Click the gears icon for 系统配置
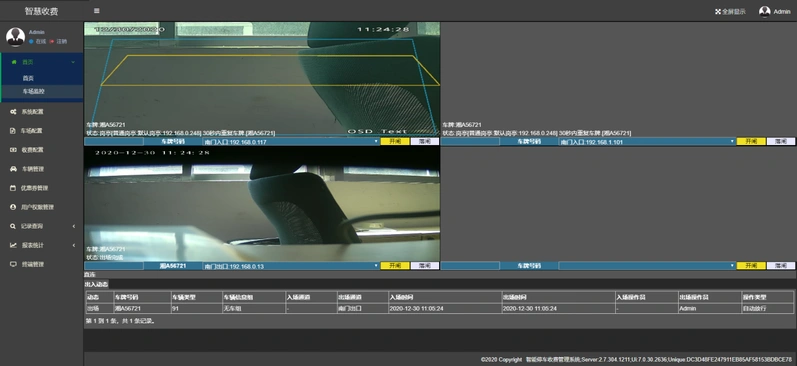The width and height of the screenshot is (797, 366). point(13,112)
